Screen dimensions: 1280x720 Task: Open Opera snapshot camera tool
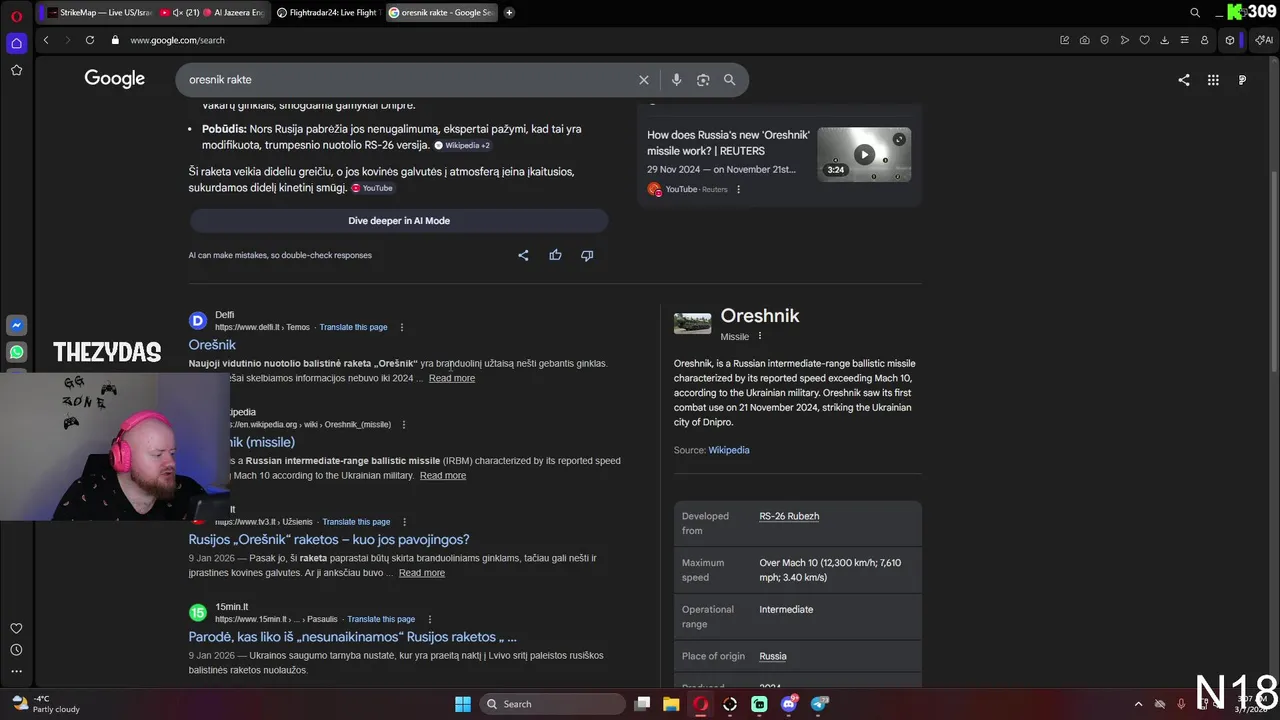[x=1084, y=40]
